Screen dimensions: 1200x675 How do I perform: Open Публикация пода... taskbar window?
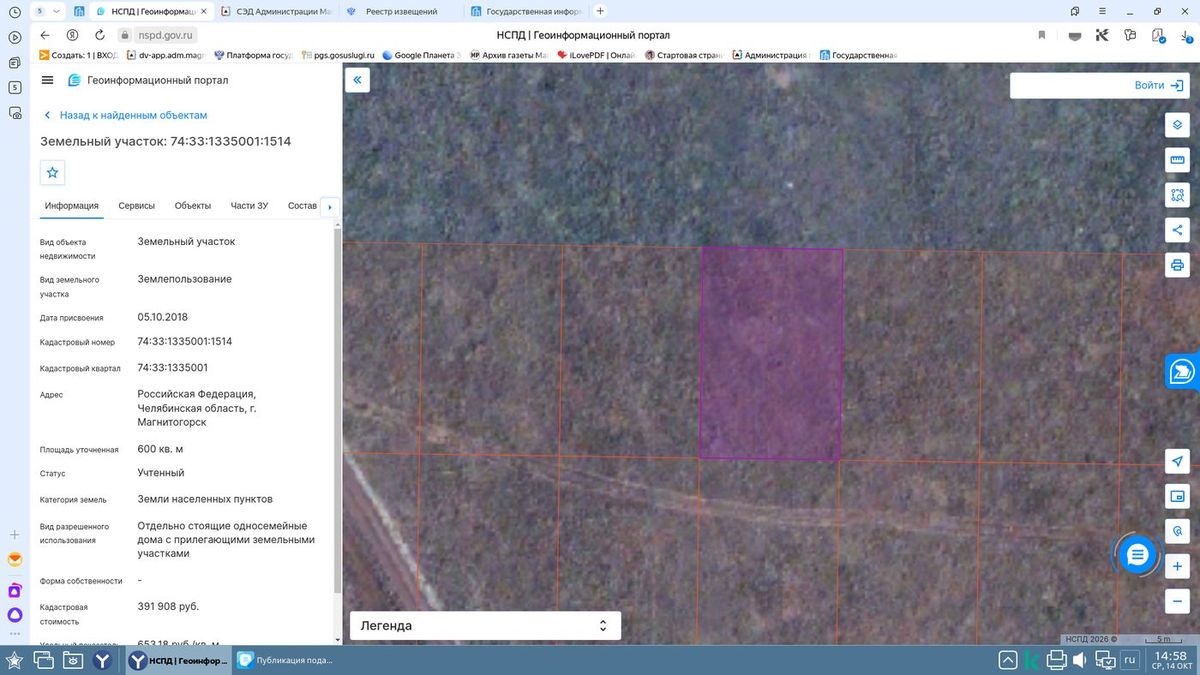click(286, 660)
